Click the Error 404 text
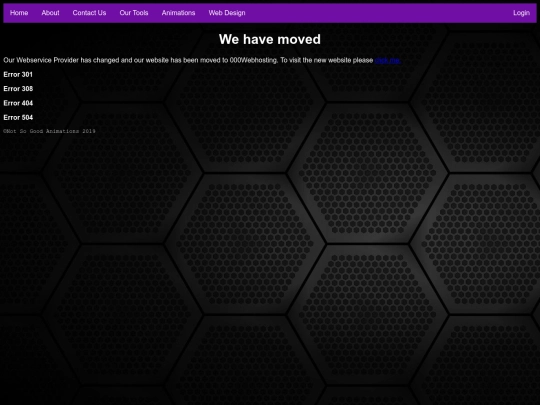Image resolution: width=540 pixels, height=405 pixels. click(18, 103)
